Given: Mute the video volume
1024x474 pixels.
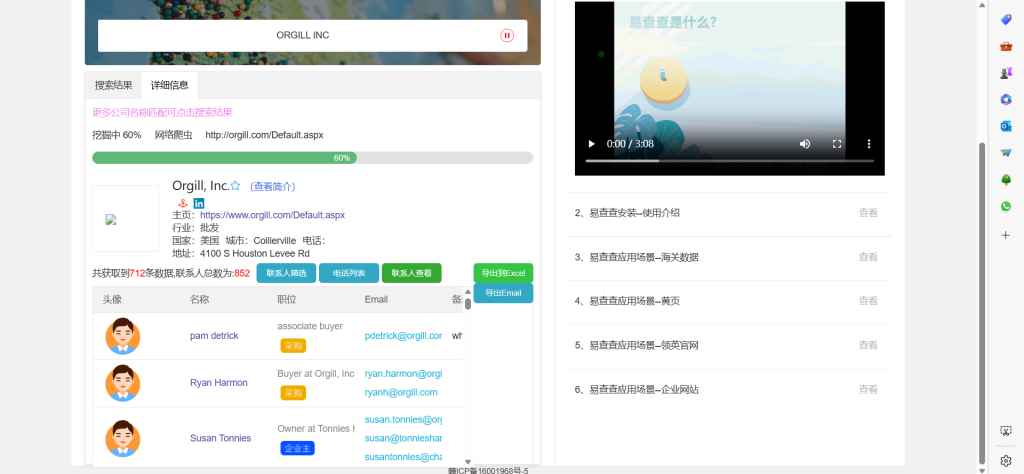Looking at the screenshot, I should click(805, 144).
